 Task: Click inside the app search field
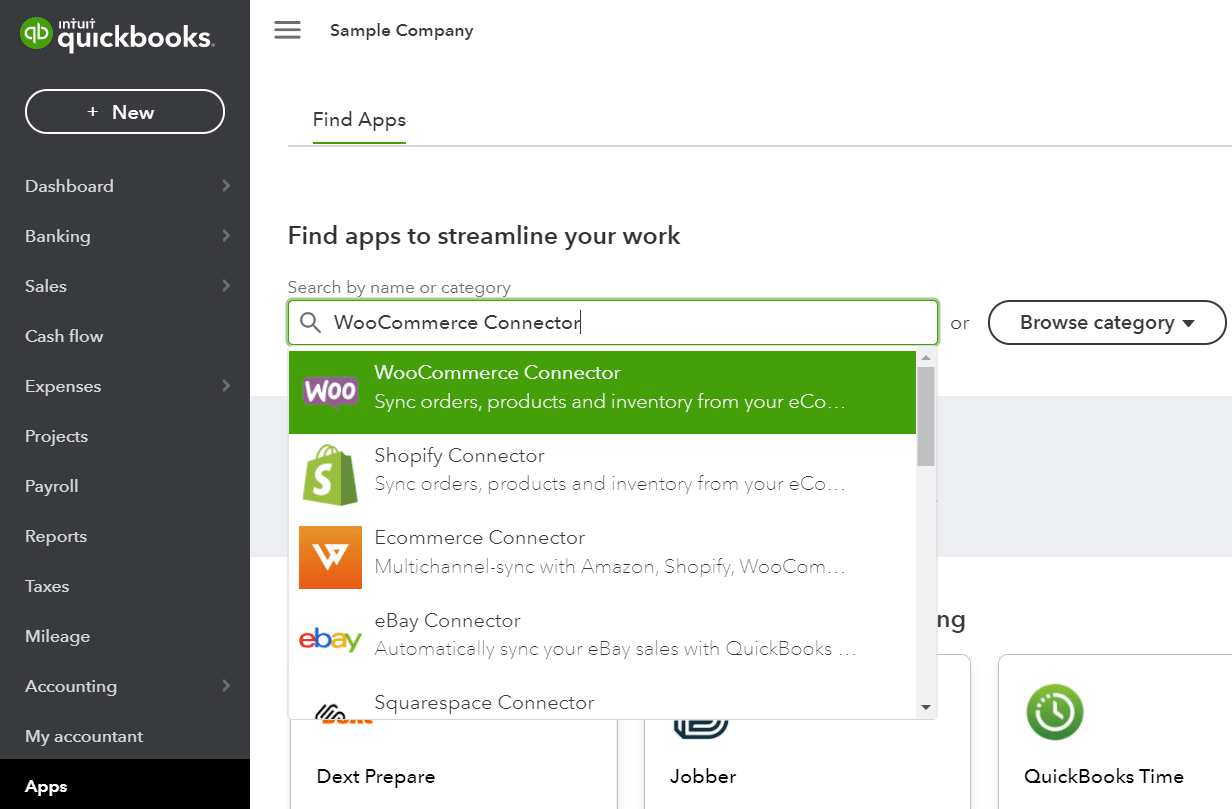click(x=613, y=322)
